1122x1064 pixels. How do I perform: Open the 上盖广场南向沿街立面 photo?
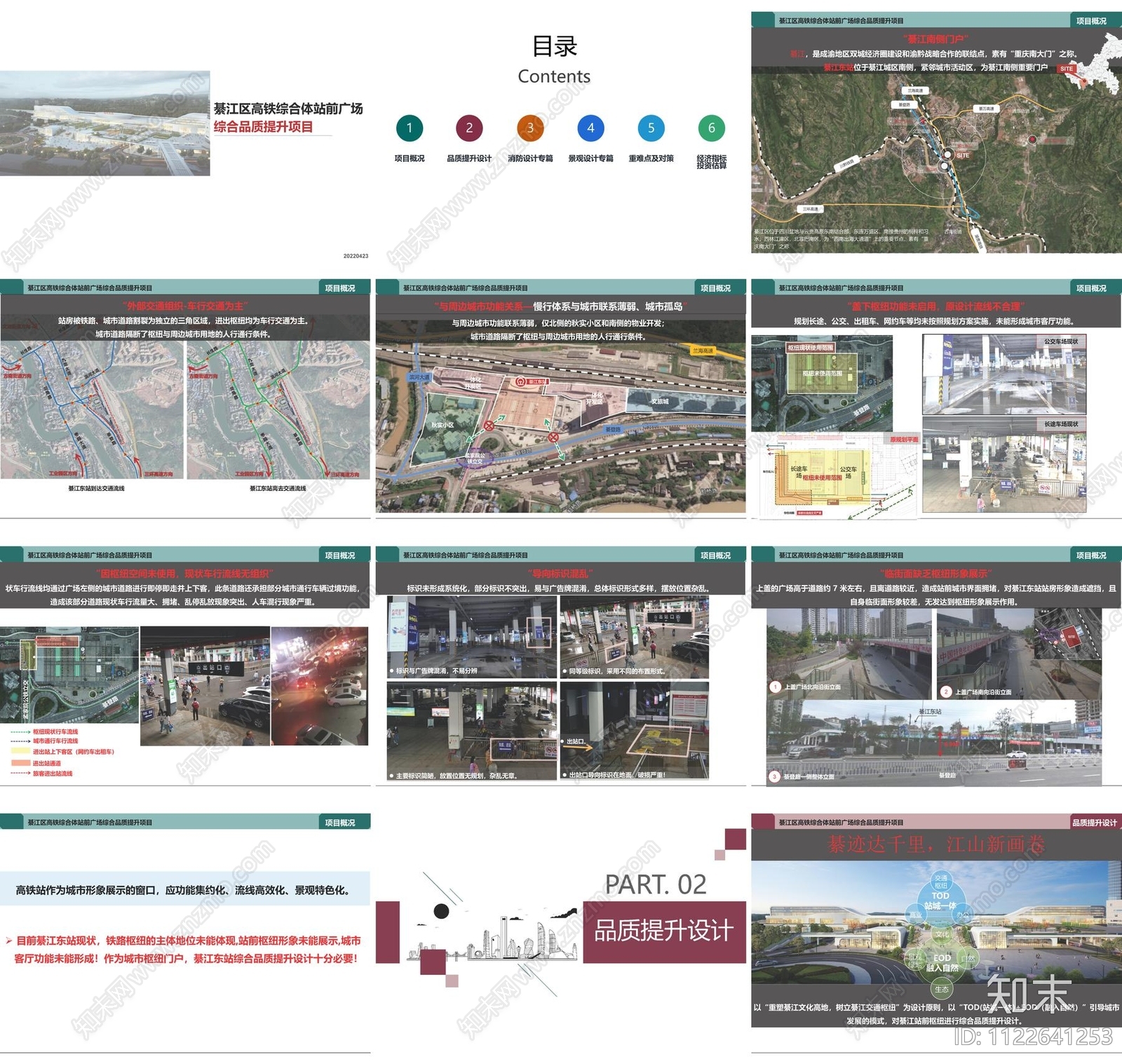pos(1019,653)
